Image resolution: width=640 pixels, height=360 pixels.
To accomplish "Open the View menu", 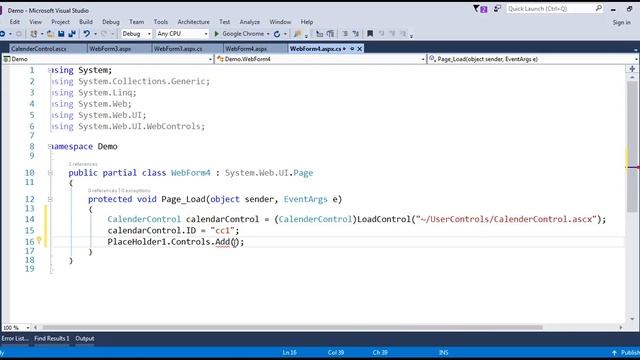I will click(36, 22).
